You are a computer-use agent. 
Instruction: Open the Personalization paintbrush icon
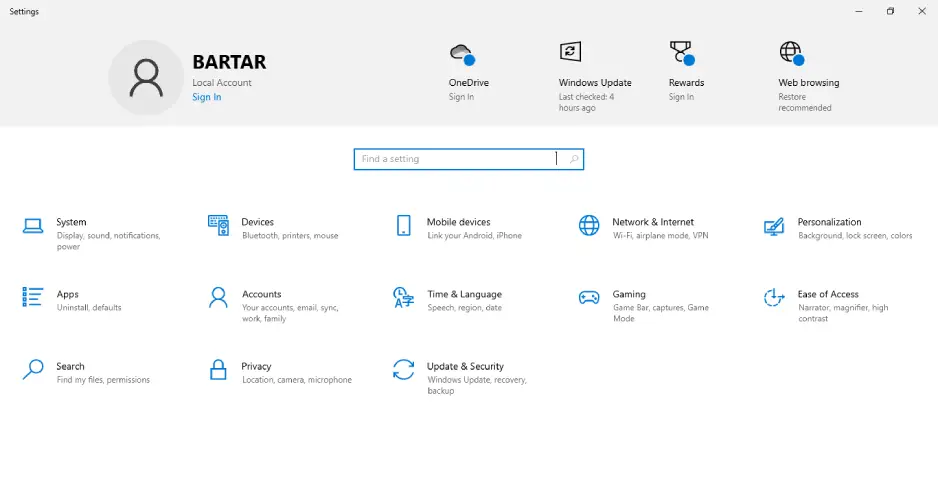coord(774,226)
